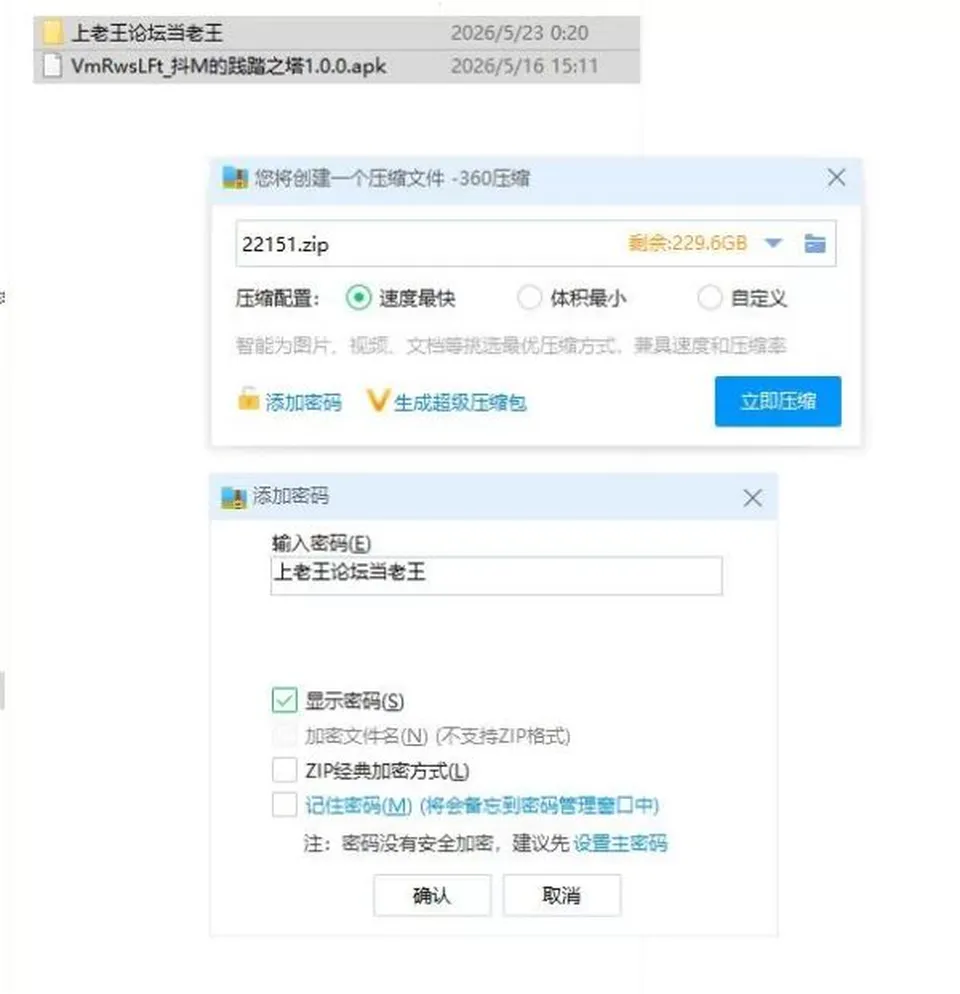The height and width of the screenshot is (994, 960).
Task: Click the 360压缩 icon in the 添加密码 title bar
Action: (233, 498)
